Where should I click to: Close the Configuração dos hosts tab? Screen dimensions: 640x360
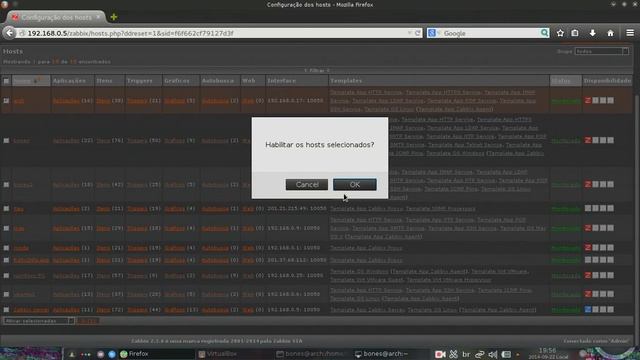pyautogui.click(x=98, y=17)
